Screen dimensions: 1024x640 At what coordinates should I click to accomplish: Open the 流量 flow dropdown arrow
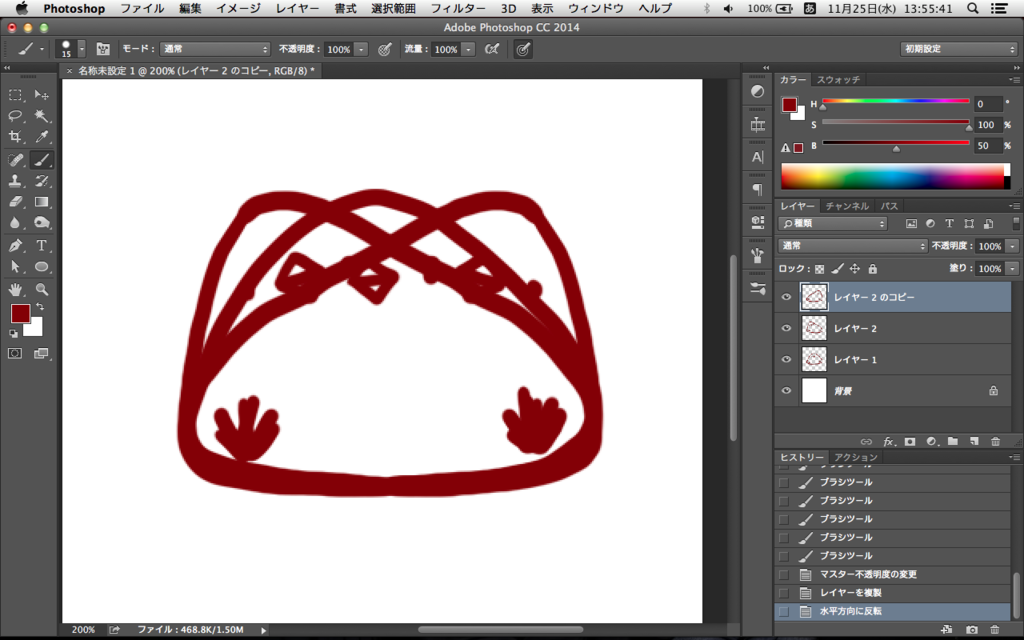468,50
